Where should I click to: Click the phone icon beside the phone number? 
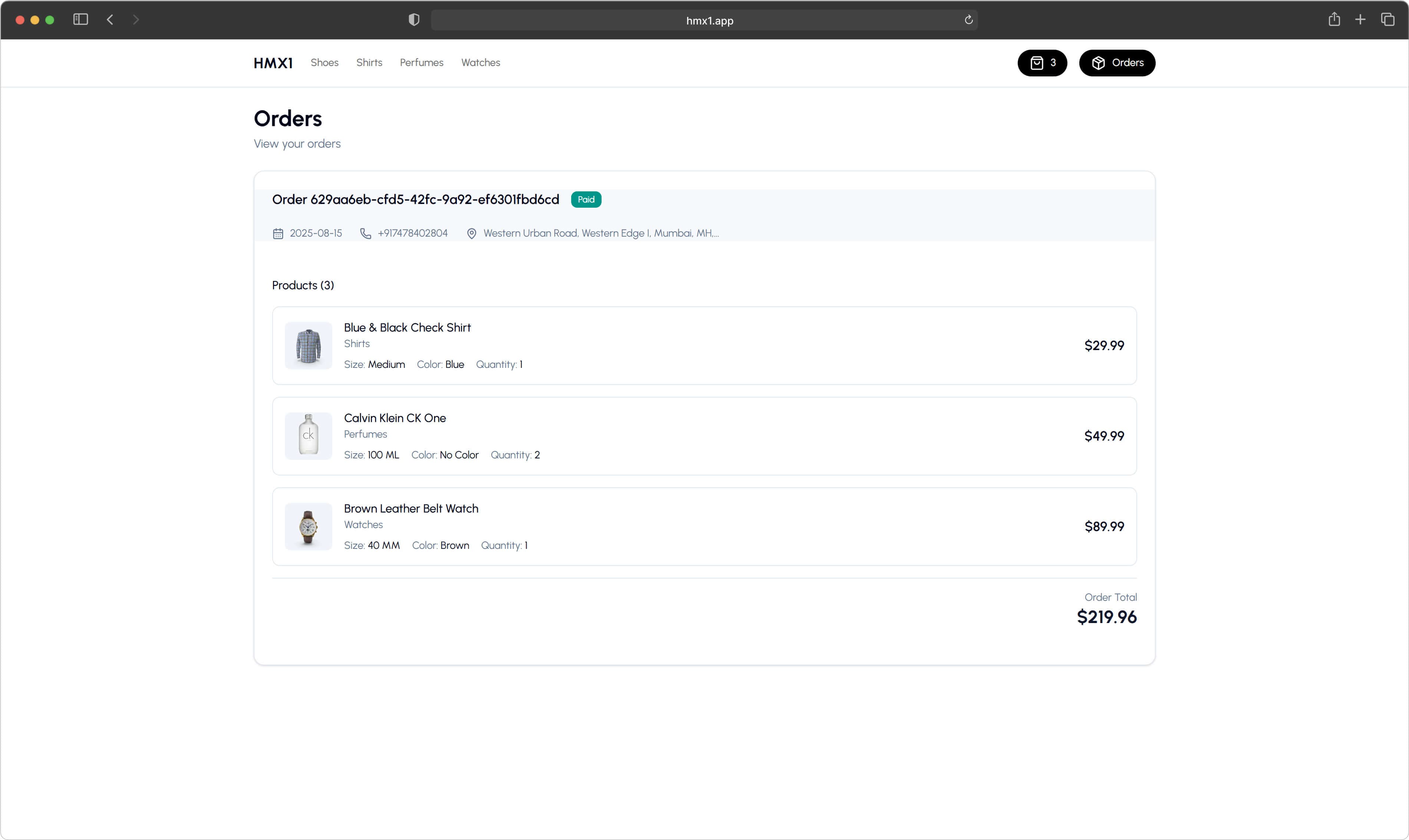coord(366,234)
